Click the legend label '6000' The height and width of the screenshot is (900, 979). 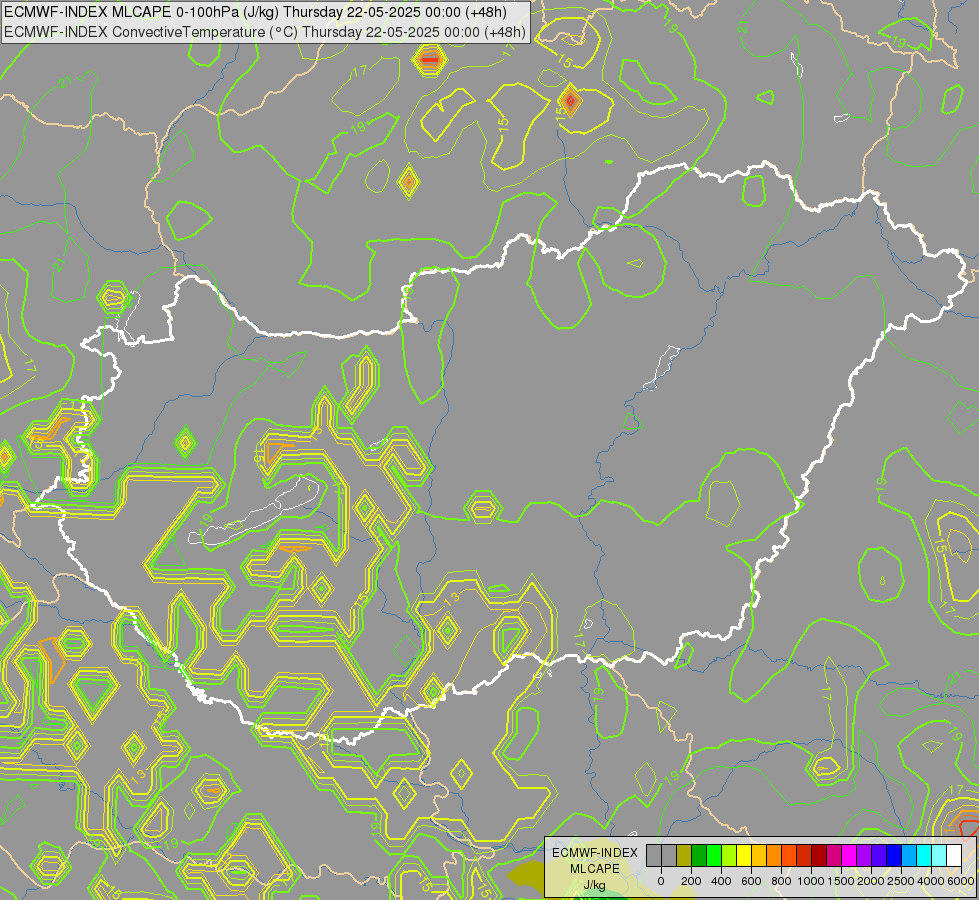(961, 881)
